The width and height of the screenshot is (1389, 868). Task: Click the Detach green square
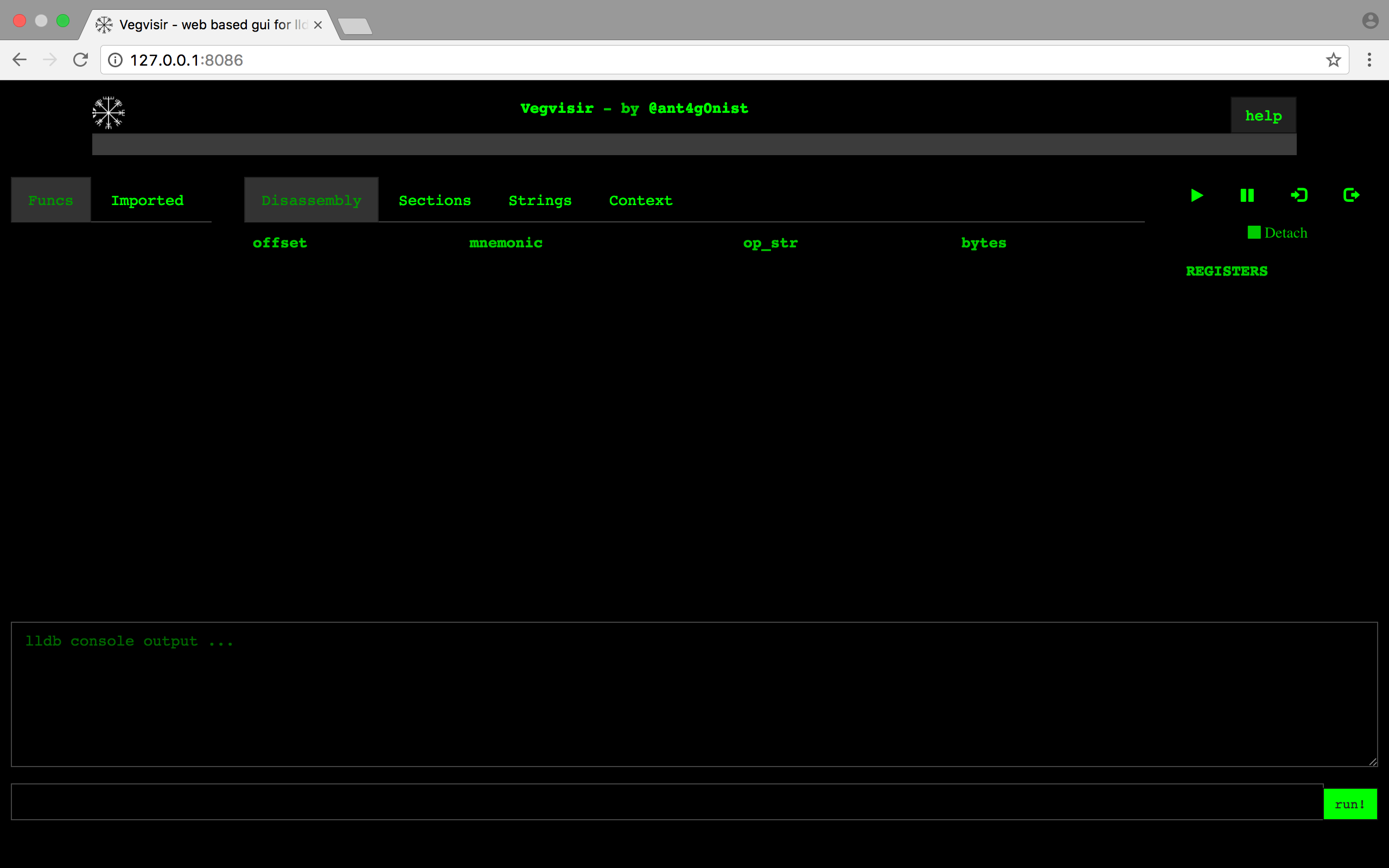click(x=1253, y=233)
